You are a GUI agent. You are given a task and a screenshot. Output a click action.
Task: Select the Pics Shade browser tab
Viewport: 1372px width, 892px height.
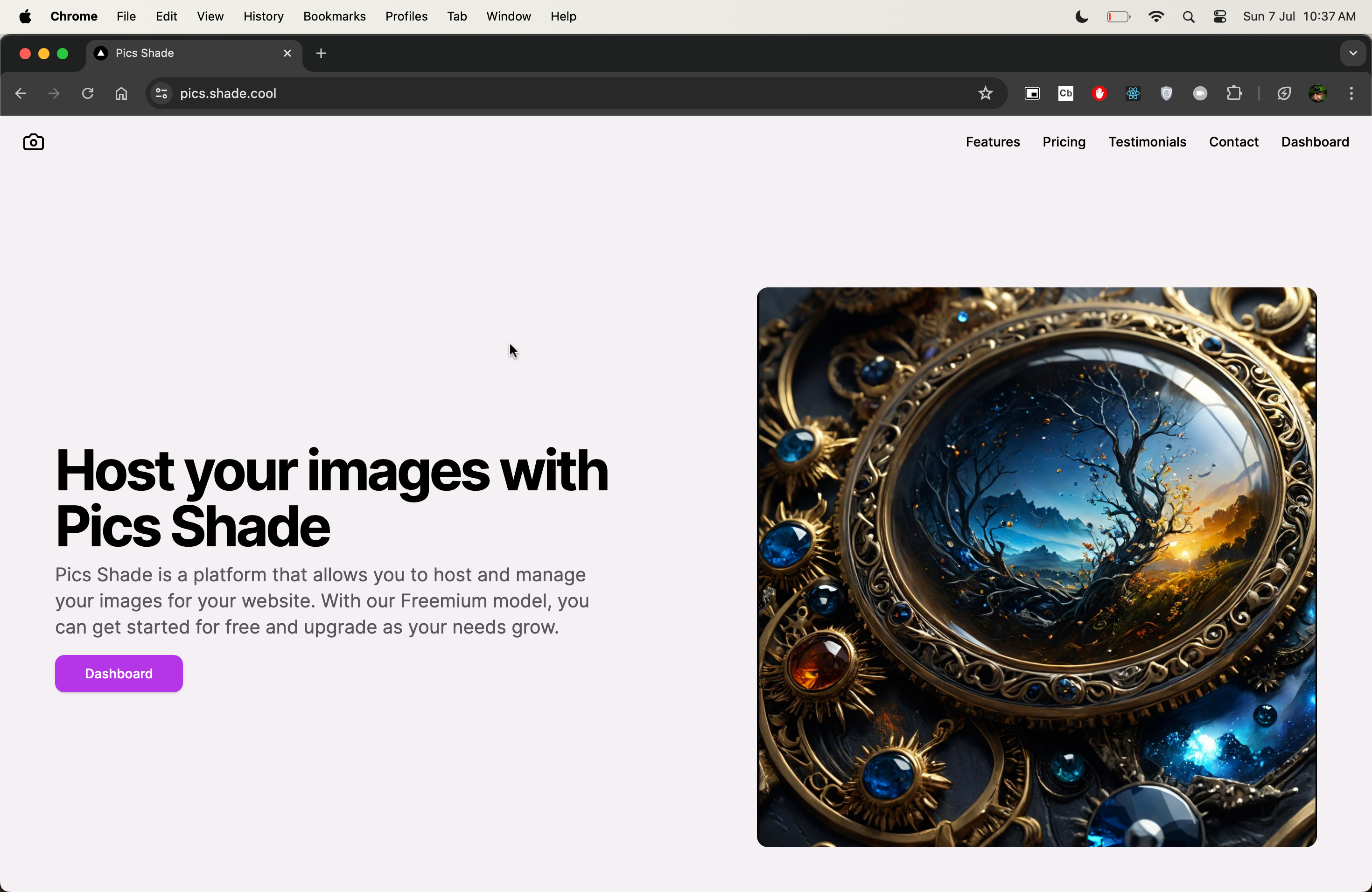point(194,54)
